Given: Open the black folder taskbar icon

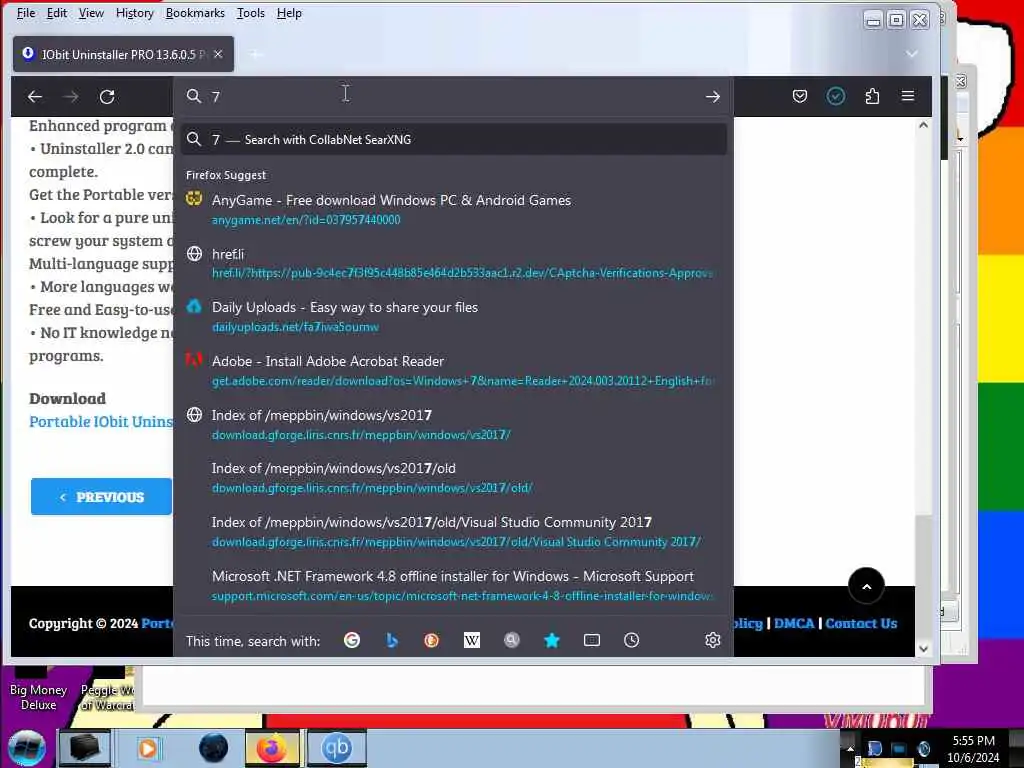Looking at the screenshot, I should coord(85,748).
